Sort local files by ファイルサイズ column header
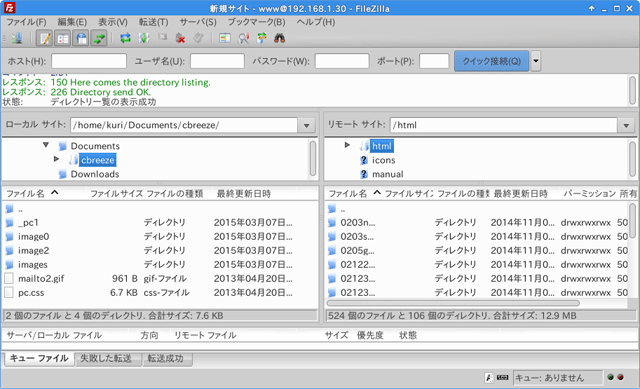Image resolution: width=640 pixels, height=389 pixels. pos(116,193)
